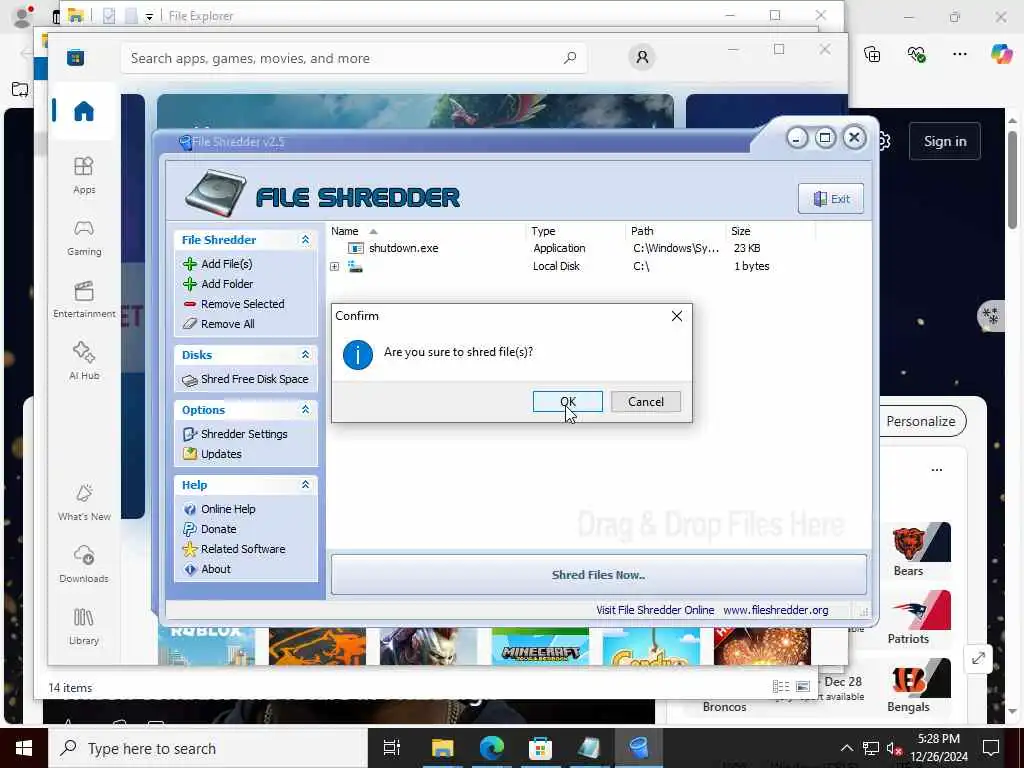
Task: Click Exit in File Shredder
Action: (831, 199)
